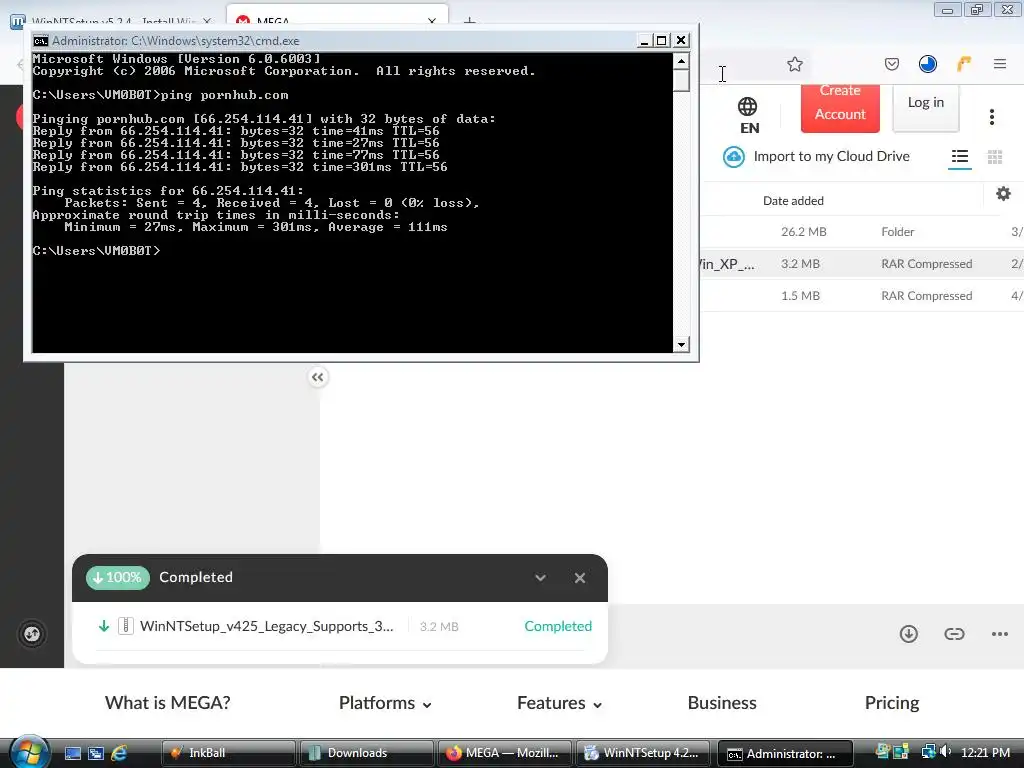This screenshot has width=1024, height=768.
Task: Click the volume speaker tray icon
Action: pos(946,752)
